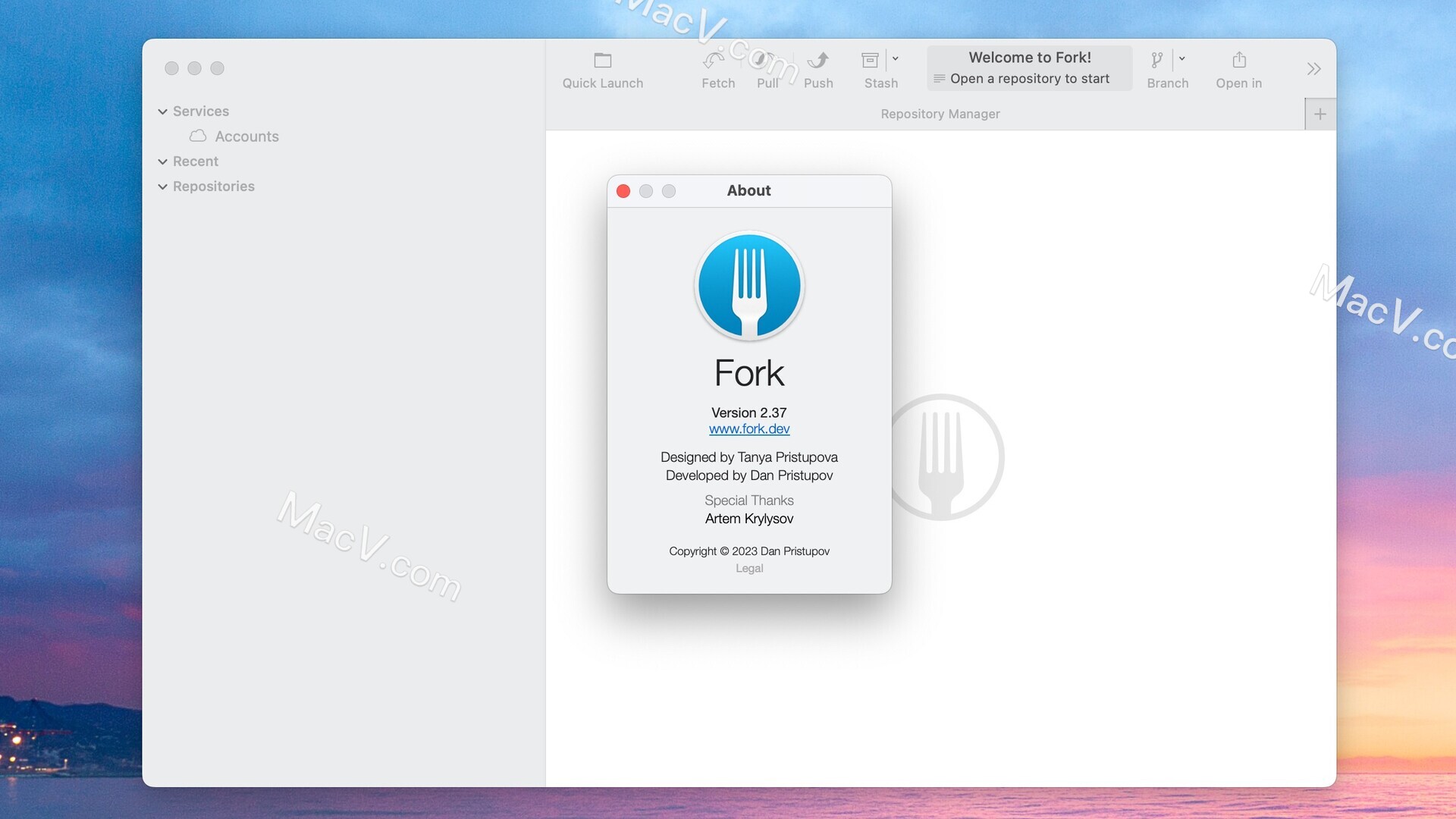Viewport: 1456px width, 819px height.
Task: Add a new tab with plus button
Action: (1320, 114)
